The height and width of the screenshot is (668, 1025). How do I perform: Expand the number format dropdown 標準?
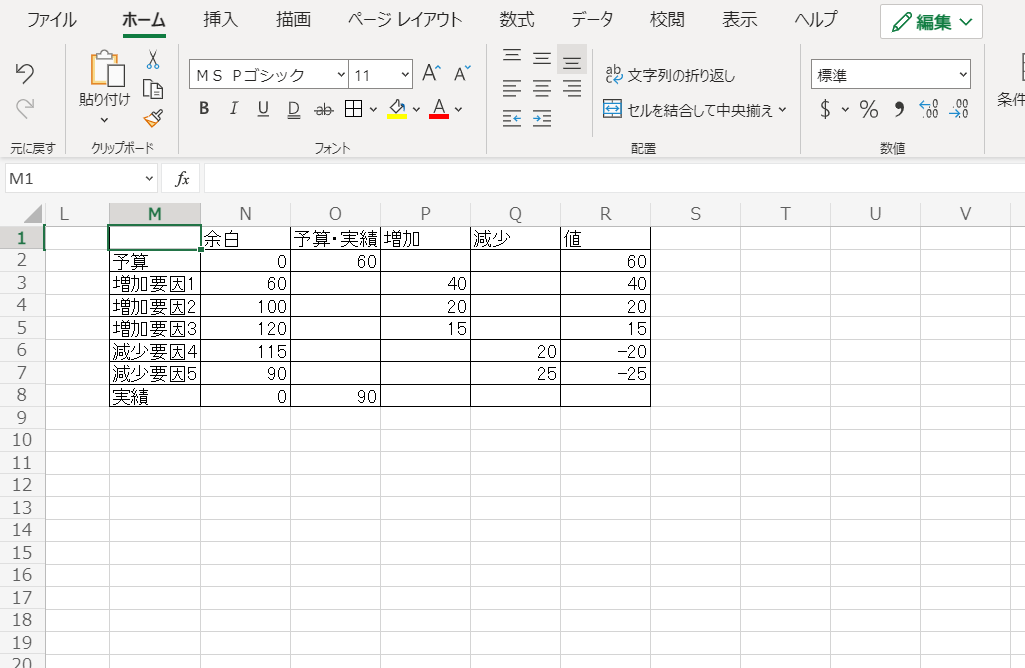[963, 75]
